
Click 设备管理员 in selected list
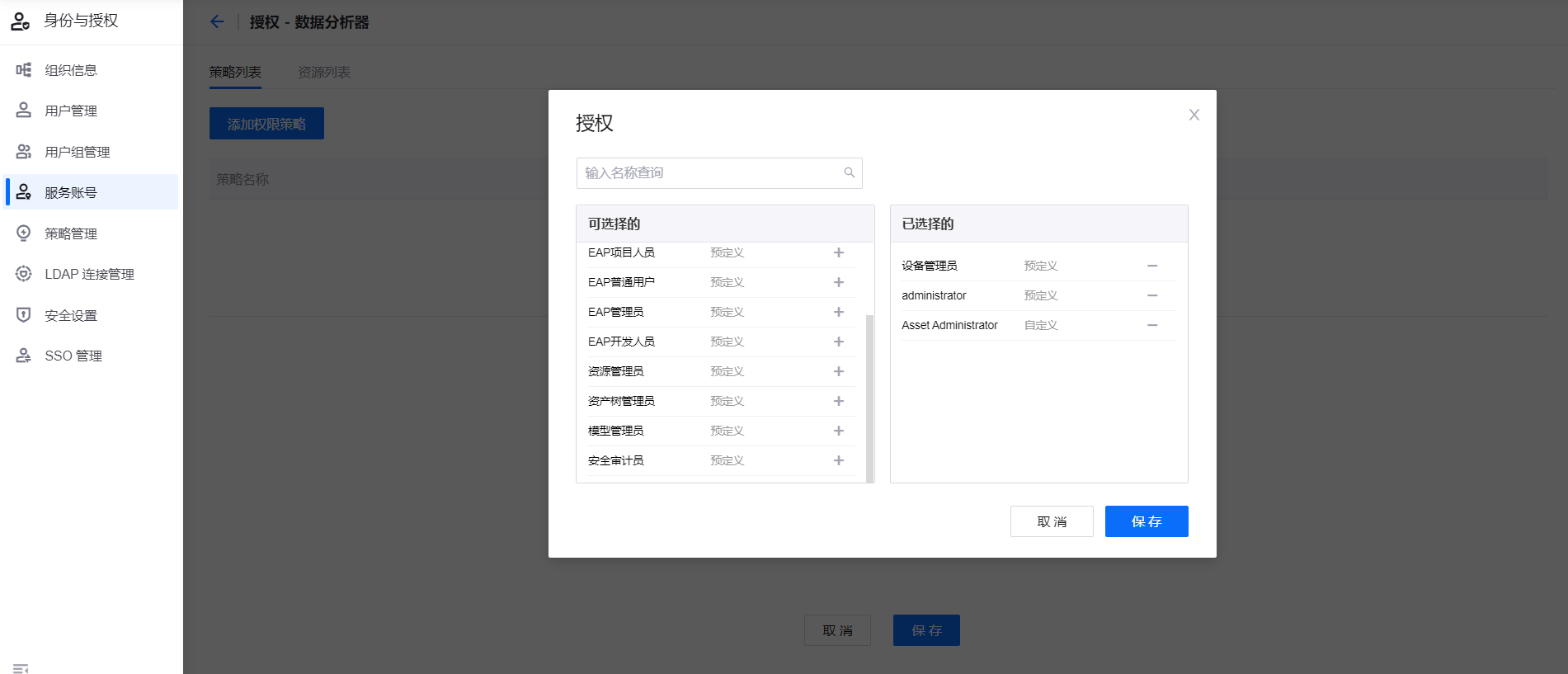tap(929, 266)
